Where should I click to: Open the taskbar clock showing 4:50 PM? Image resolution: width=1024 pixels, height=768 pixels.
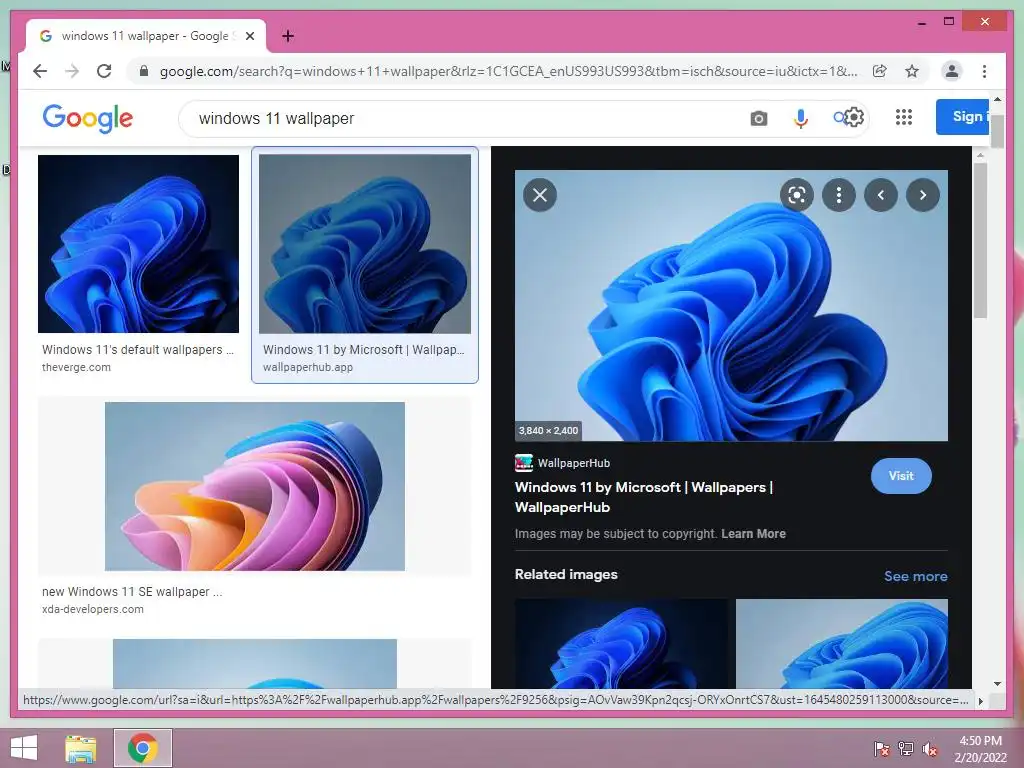980,749
